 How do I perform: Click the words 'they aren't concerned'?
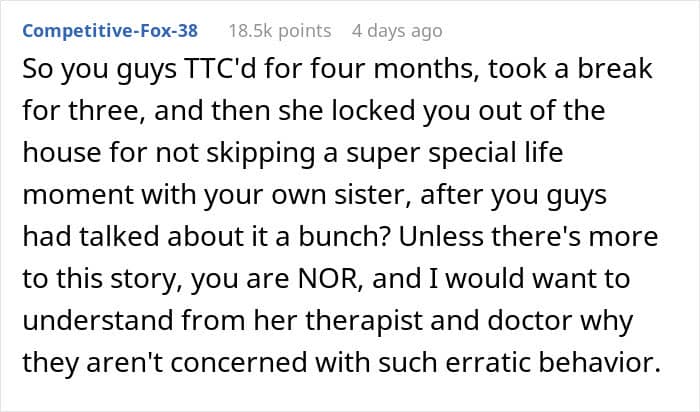click(165, 362)
